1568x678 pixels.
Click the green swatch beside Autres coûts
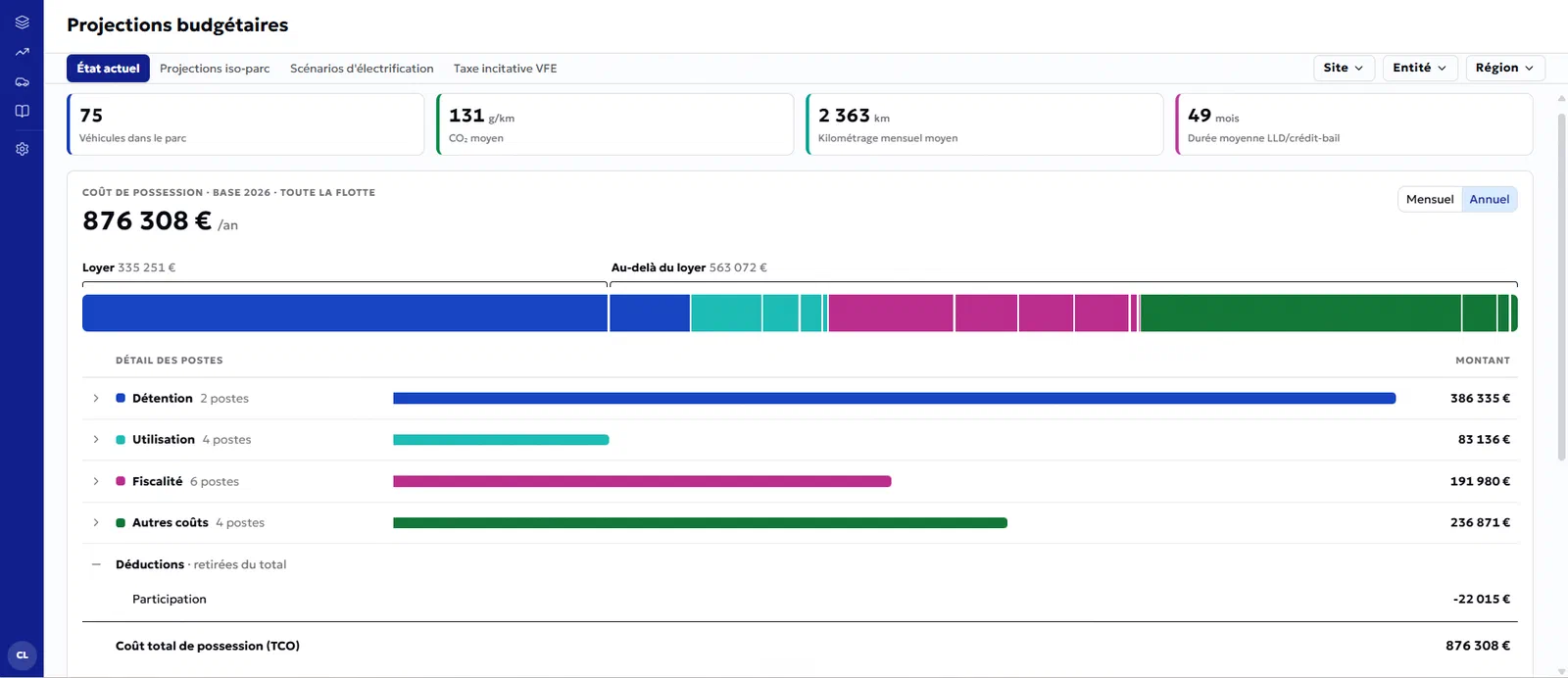coord(121,523)
